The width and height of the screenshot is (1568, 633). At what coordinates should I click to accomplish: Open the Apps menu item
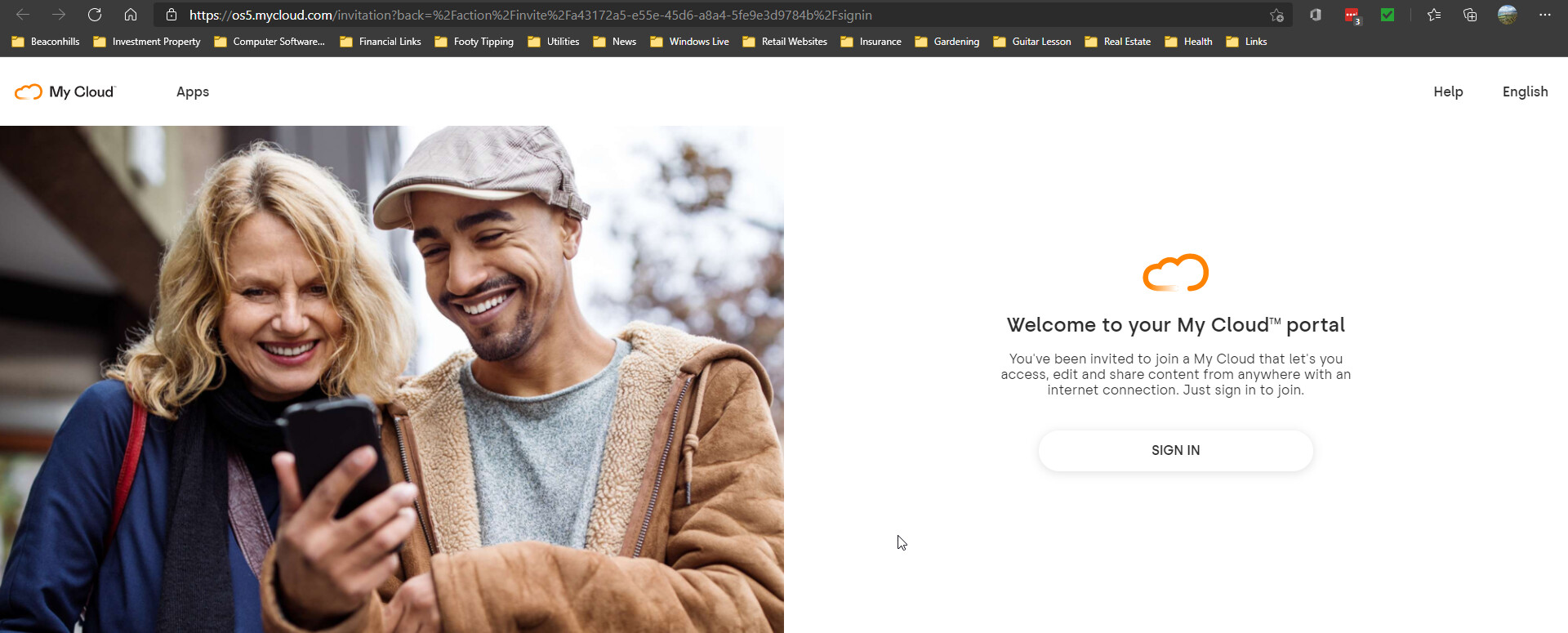point(193,91)
